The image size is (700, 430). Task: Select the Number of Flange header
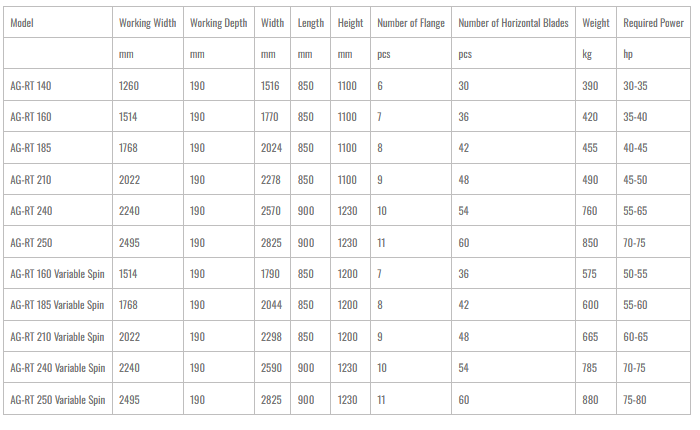coord(411,23)
